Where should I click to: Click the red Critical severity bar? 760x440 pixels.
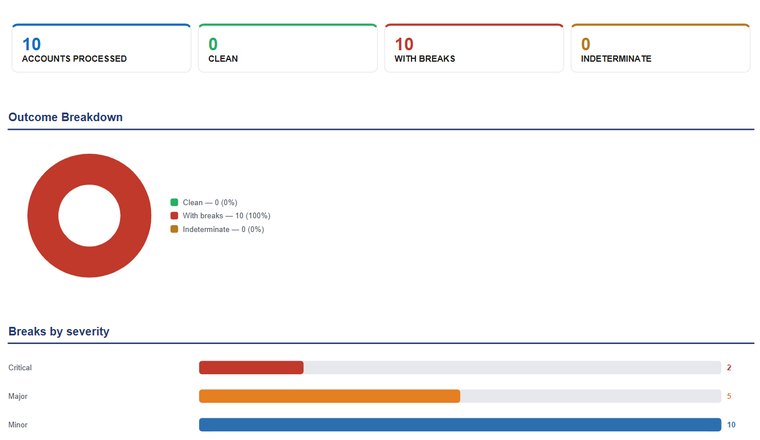(251, 368)
